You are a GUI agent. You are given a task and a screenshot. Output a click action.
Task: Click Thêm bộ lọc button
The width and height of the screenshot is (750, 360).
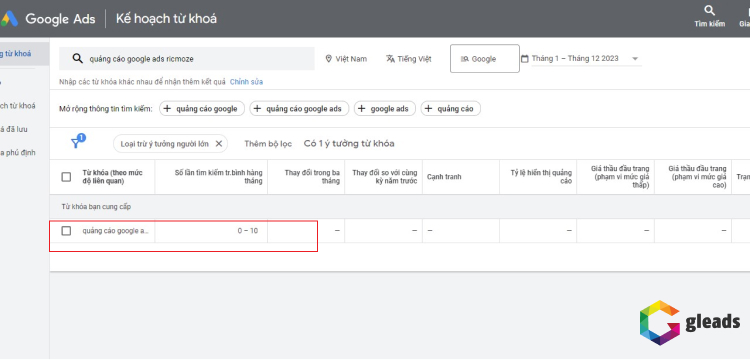click(x=268, y=143)
